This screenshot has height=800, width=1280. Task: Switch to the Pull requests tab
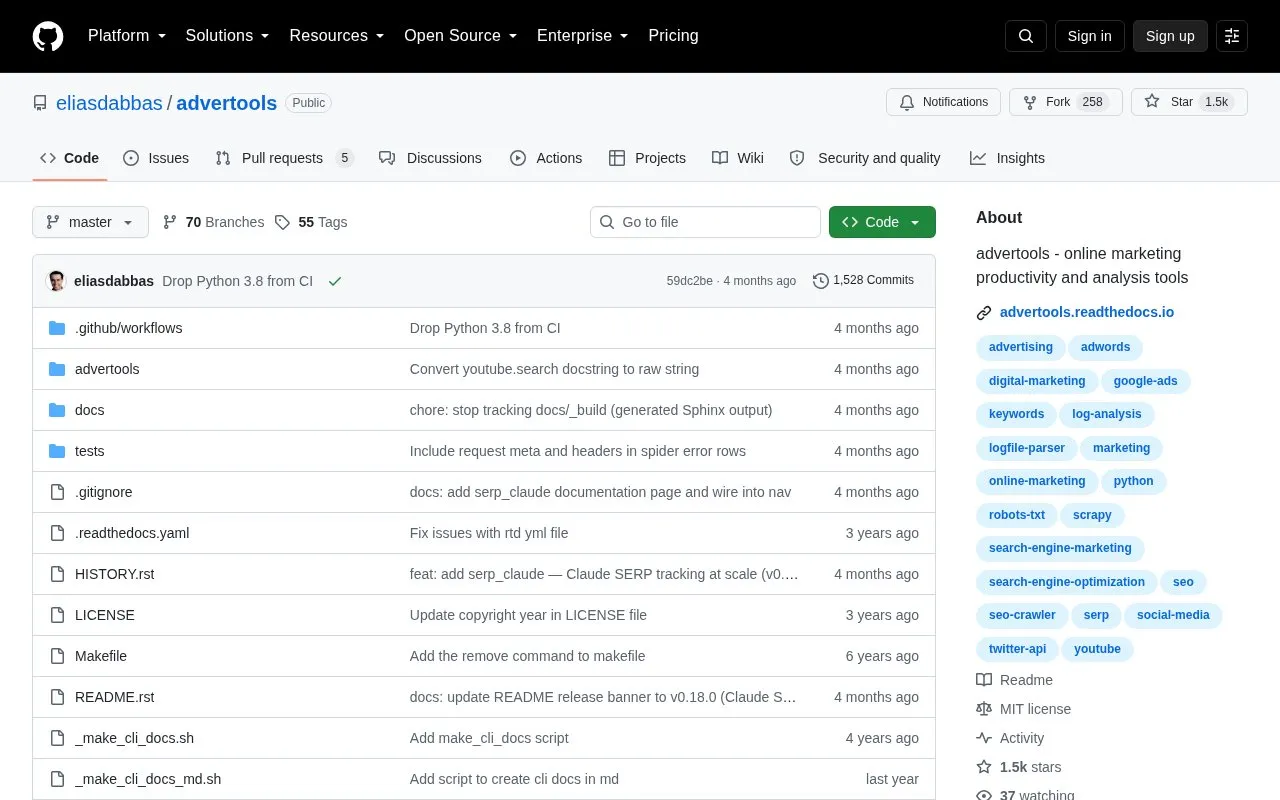[285, 158]
